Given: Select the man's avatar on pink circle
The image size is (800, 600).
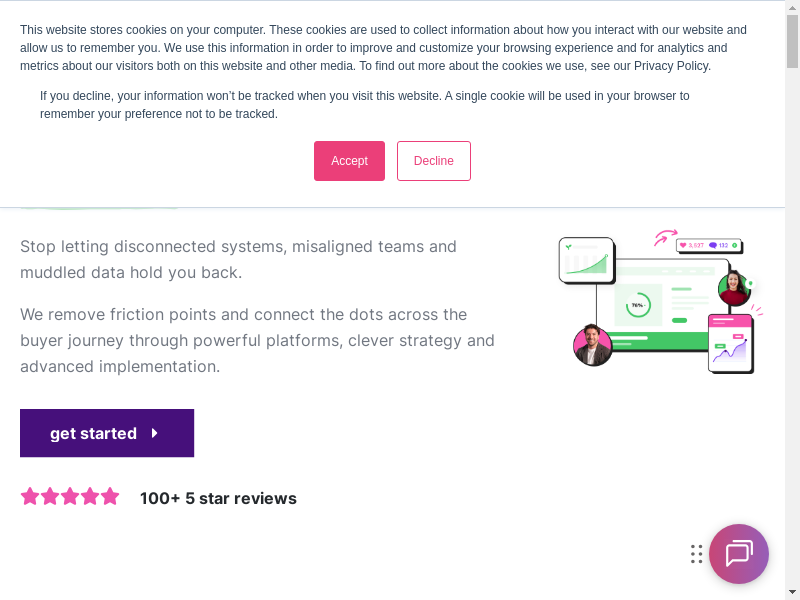Looking at the screenshot, I should (x=592, y=345).
